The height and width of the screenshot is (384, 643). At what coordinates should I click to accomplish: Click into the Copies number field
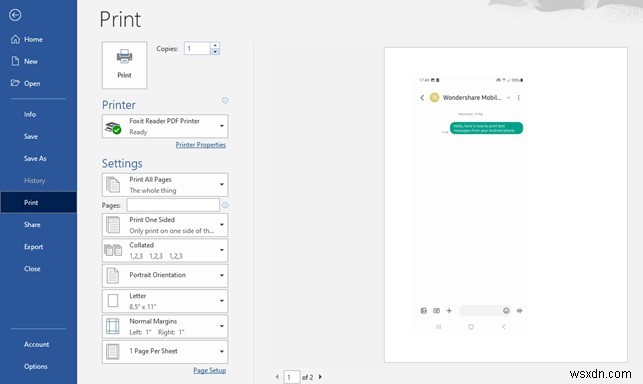tap(197, 48)
